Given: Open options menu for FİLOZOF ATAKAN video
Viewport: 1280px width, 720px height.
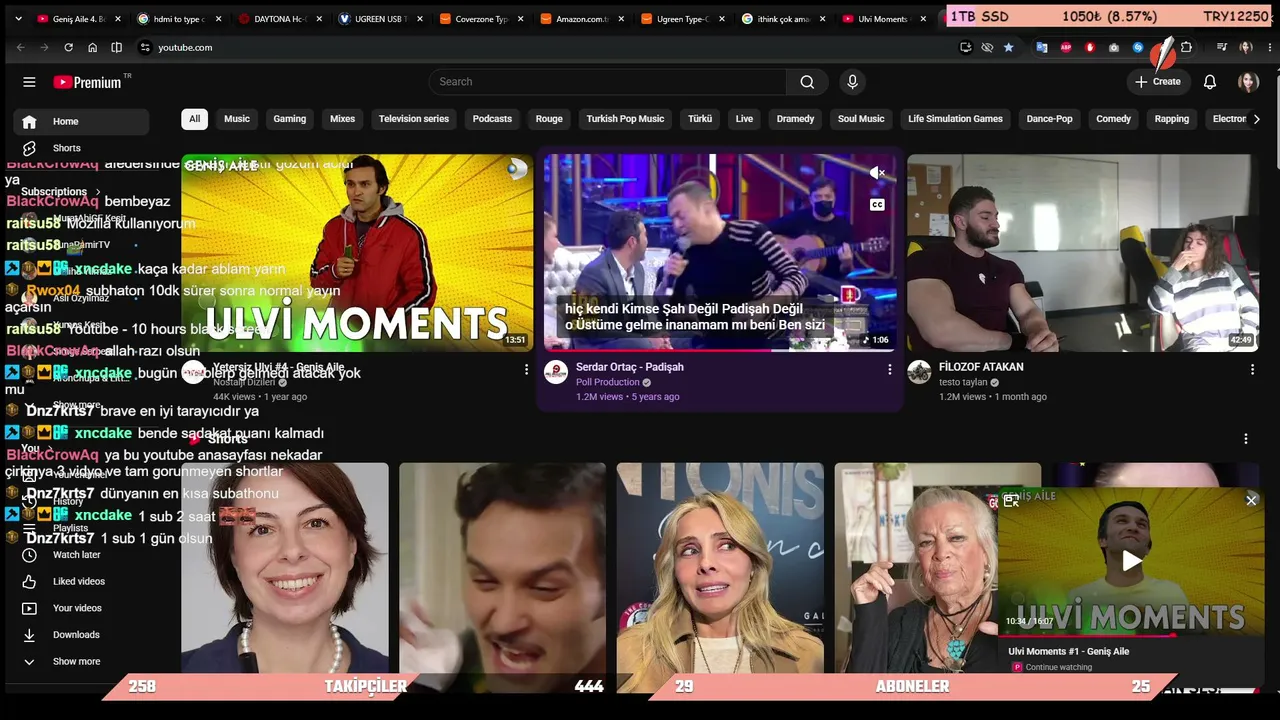Looking at the screenshot, I should click(x=1252, y=369).
